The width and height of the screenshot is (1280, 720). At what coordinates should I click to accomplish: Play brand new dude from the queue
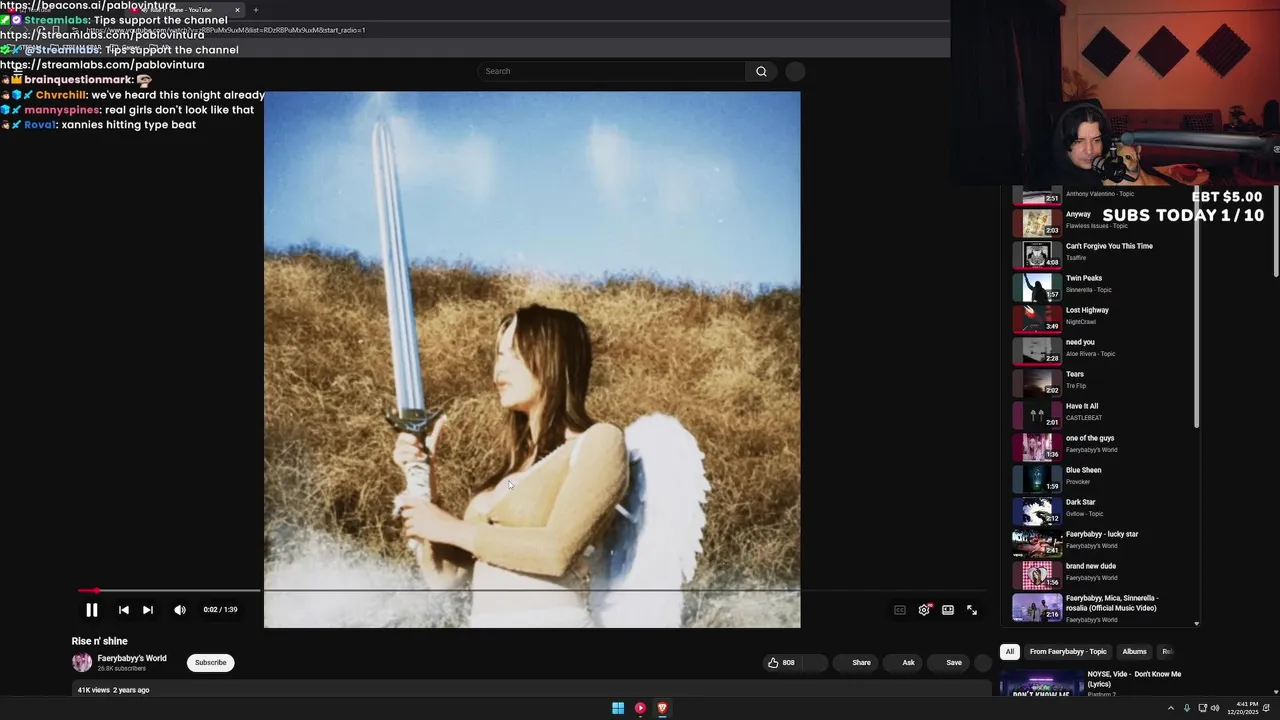pyautogui.click(x=1101, y=574)
